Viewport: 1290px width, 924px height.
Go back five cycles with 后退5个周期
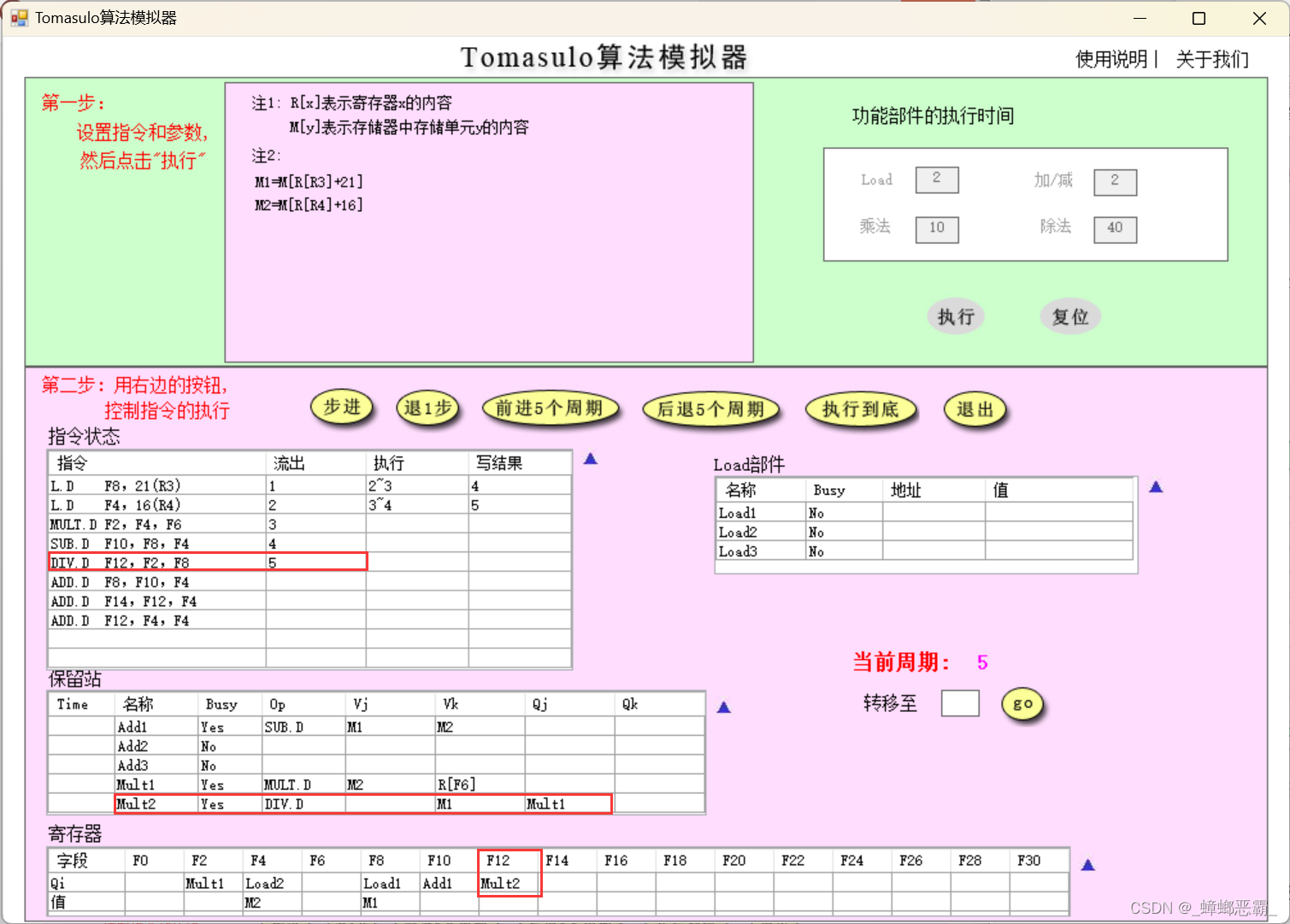[710, 409]
